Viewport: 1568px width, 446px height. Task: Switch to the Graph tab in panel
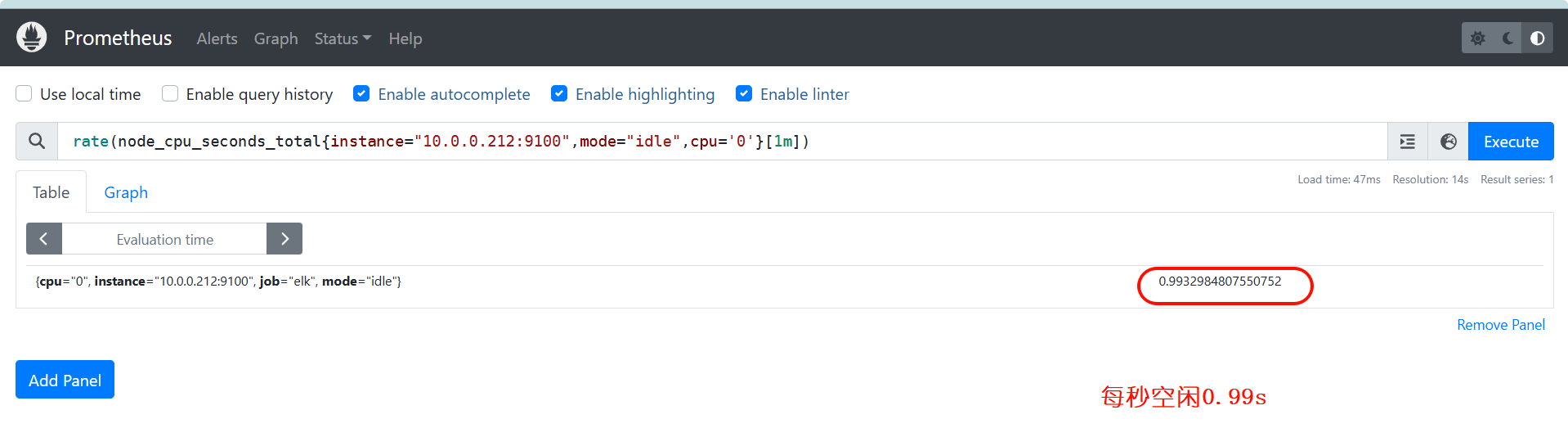point(126,192)
